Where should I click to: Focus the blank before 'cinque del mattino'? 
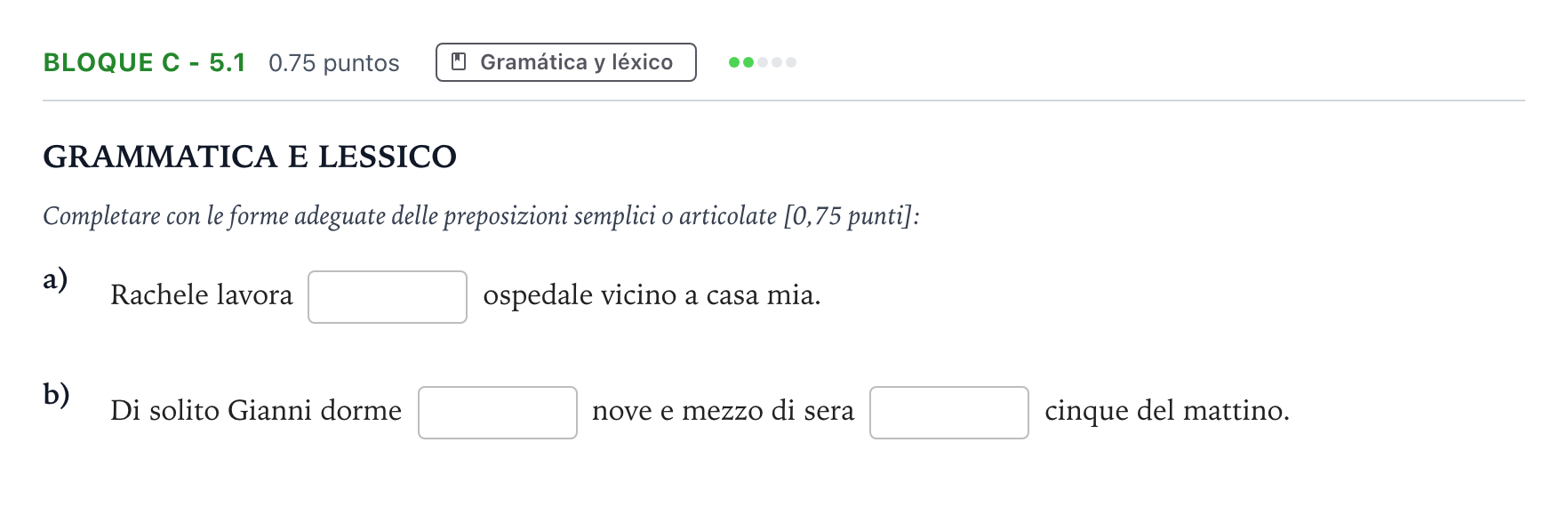pos(949,413)
